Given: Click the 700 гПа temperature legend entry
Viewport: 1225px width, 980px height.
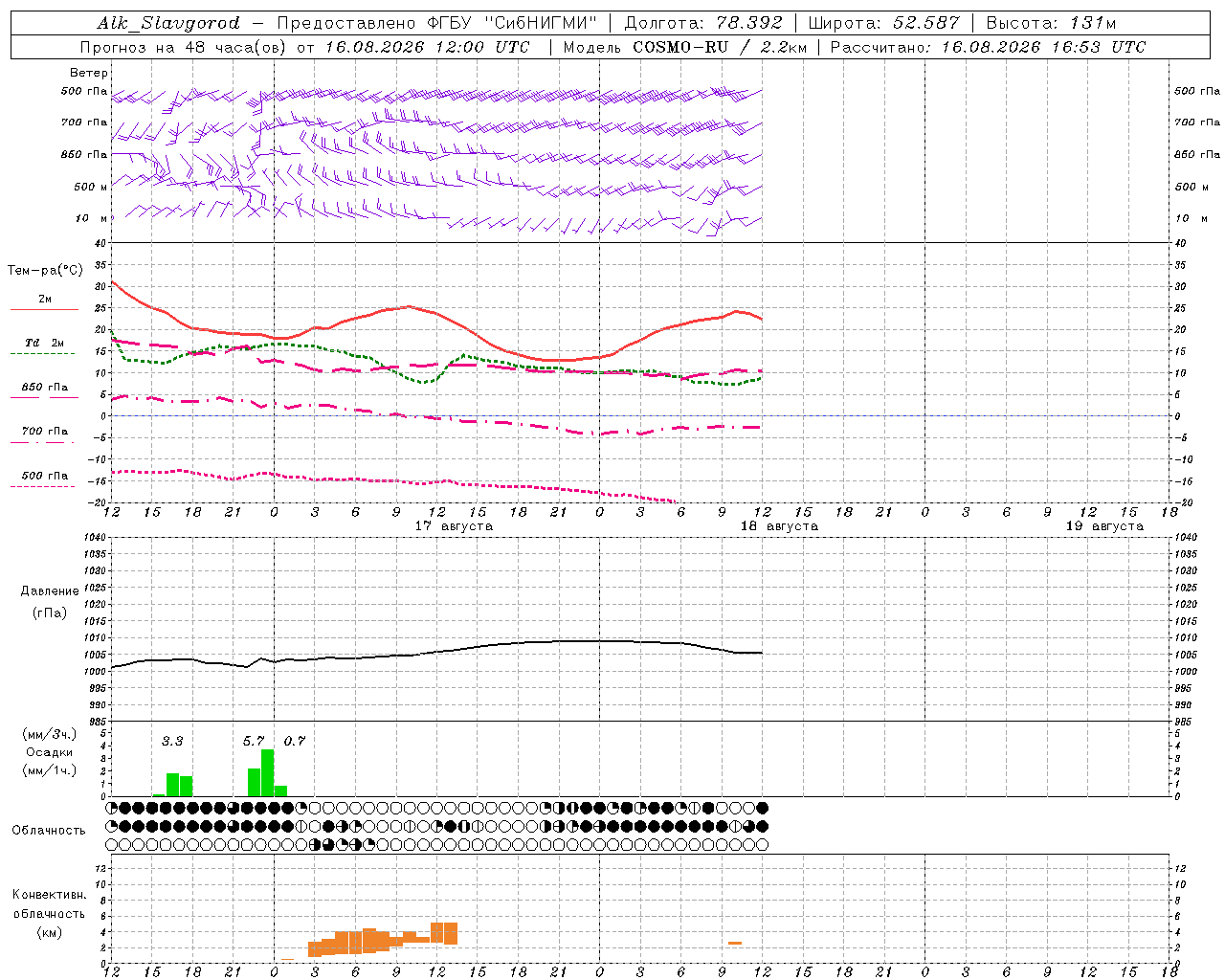Looking at the screenshot, I should coord(45,432).
